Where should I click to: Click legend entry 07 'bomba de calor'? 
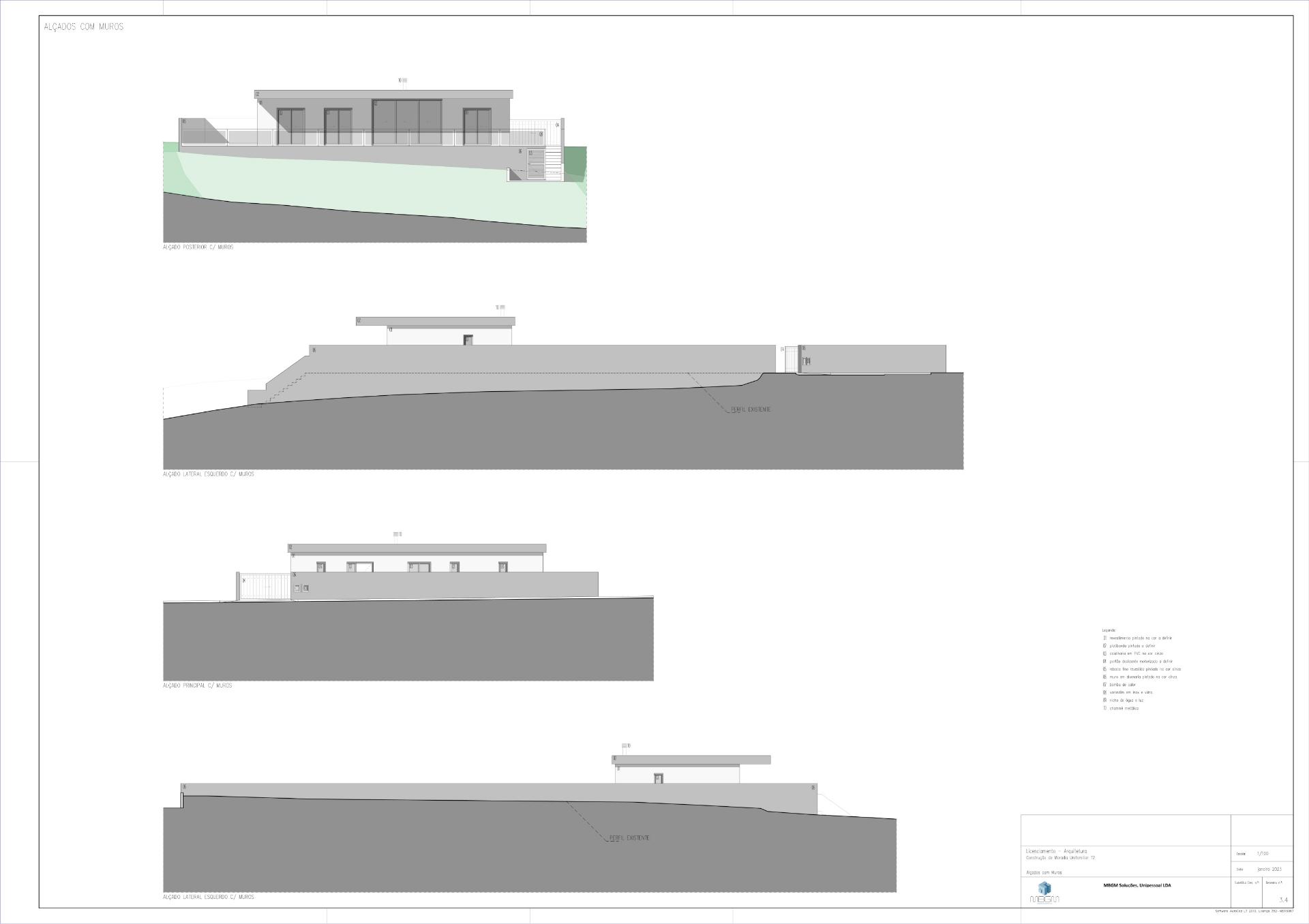pyautogui.click(x=1122, y=685)
